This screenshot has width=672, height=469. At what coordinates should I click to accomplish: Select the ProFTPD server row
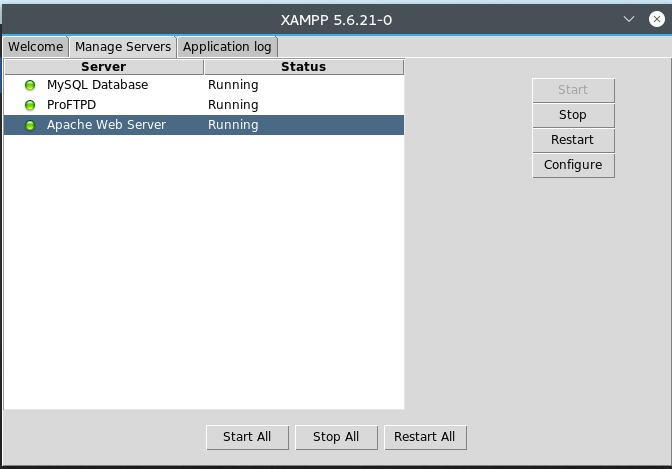pos(71,105)
